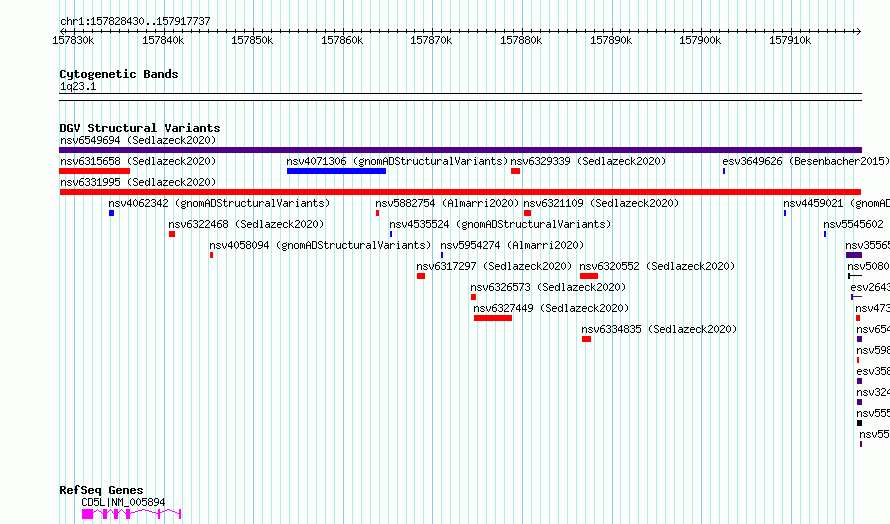Screen dimensions: 890x524
Task: Open the nsv6331995 (Sedlazeck2020) label
Action: coord(138,182)
